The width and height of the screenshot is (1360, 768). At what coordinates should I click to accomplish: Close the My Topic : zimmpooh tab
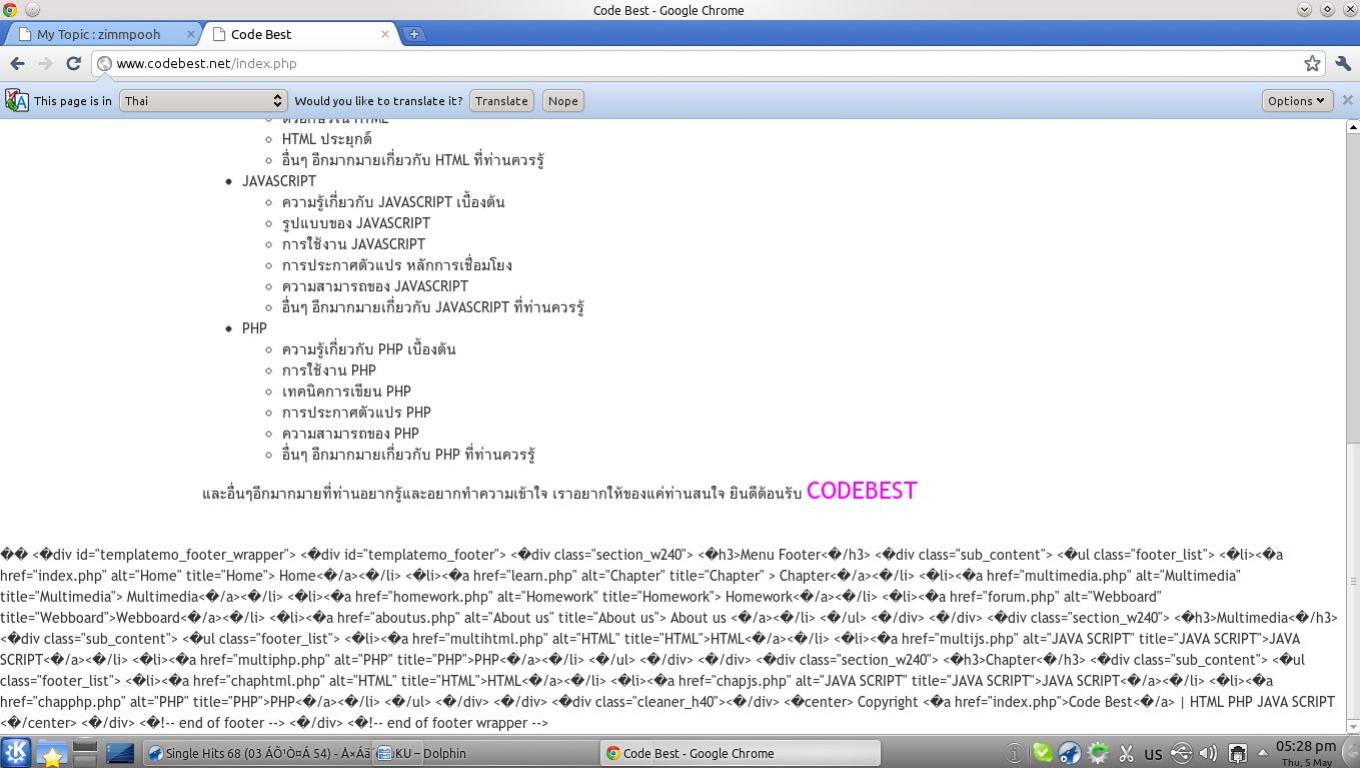pyautogui.click(x=191, y=34)
